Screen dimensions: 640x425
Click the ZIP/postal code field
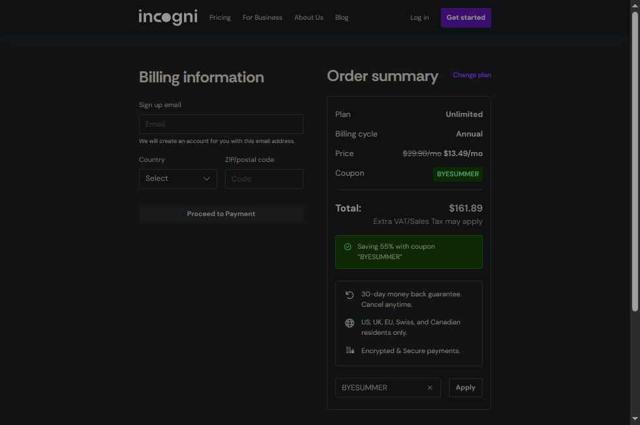point(264,179)
